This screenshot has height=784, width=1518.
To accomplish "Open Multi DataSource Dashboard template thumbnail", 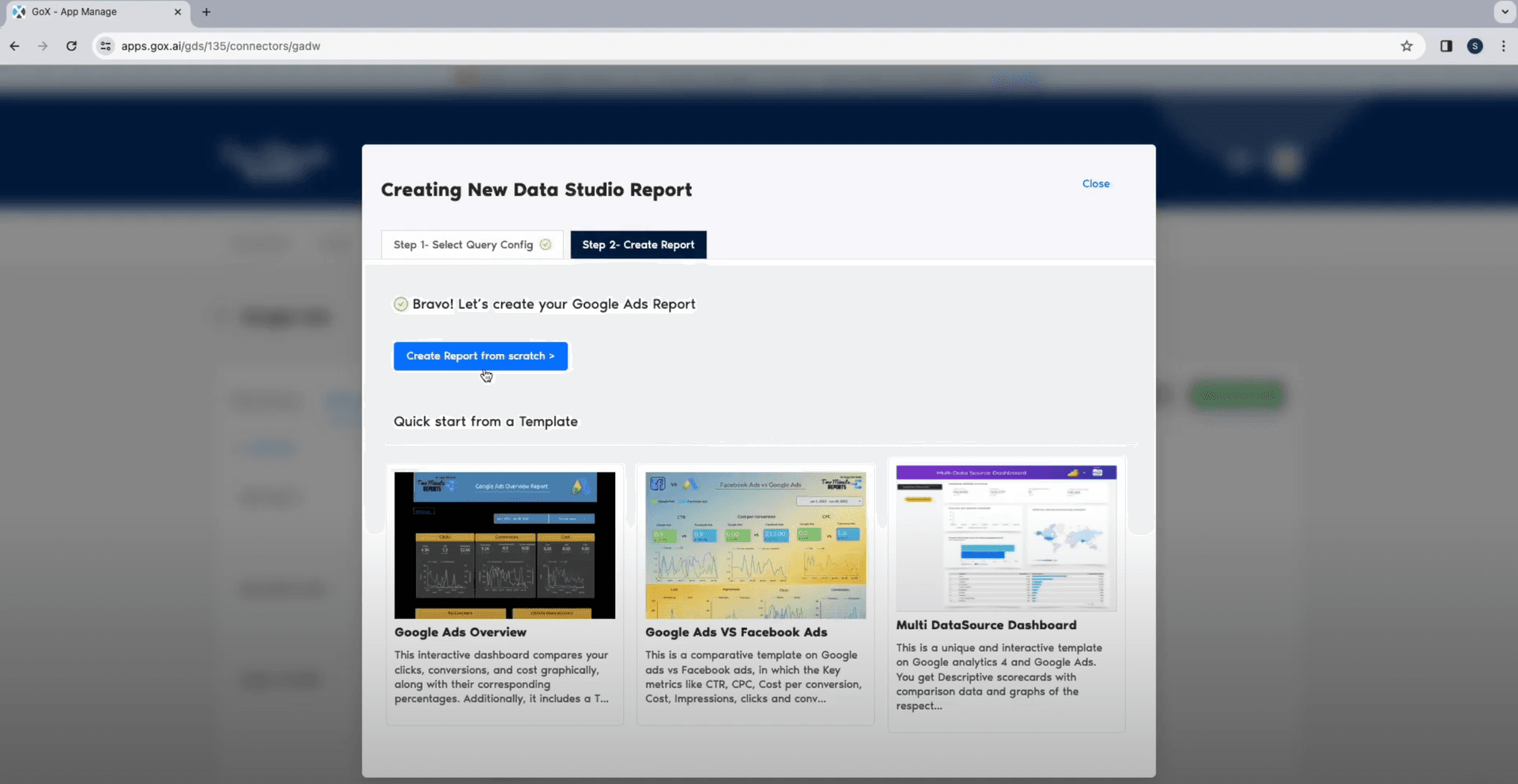I will [x=1006, y=538].
